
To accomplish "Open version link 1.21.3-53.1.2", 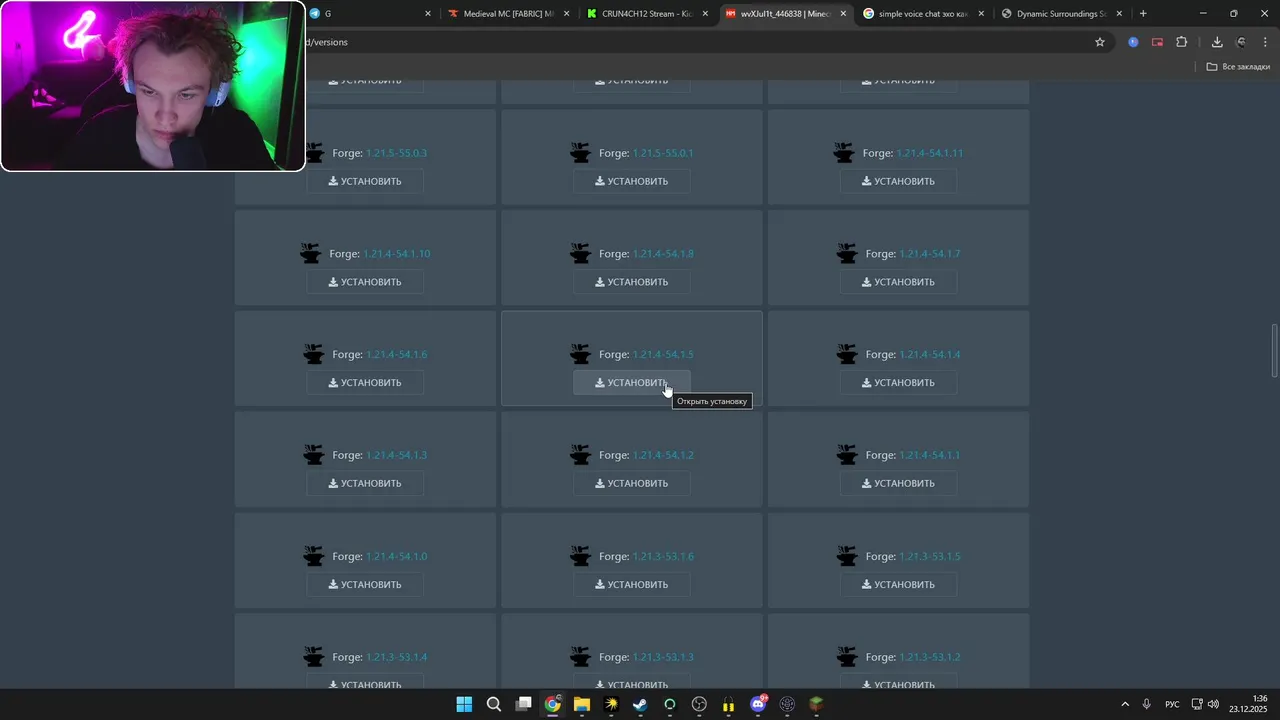I will click(930, 657).
